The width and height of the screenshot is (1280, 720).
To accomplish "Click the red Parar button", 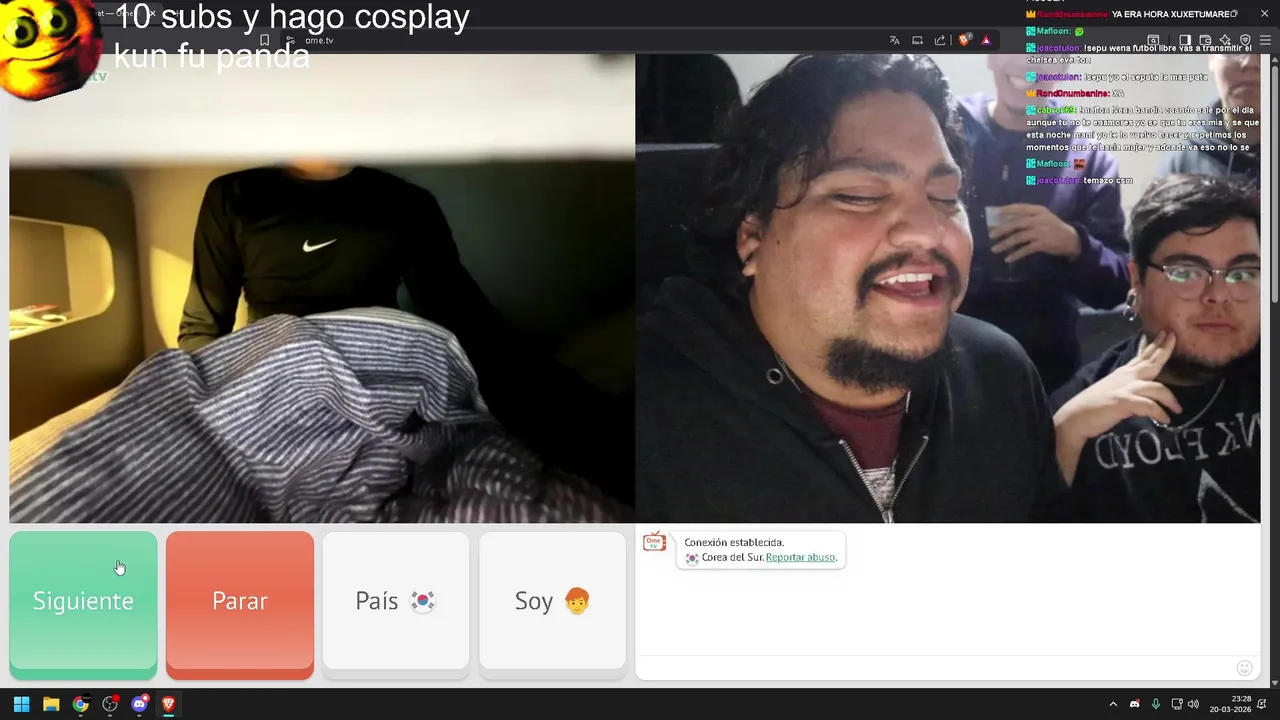I will [x=240, y=604].
